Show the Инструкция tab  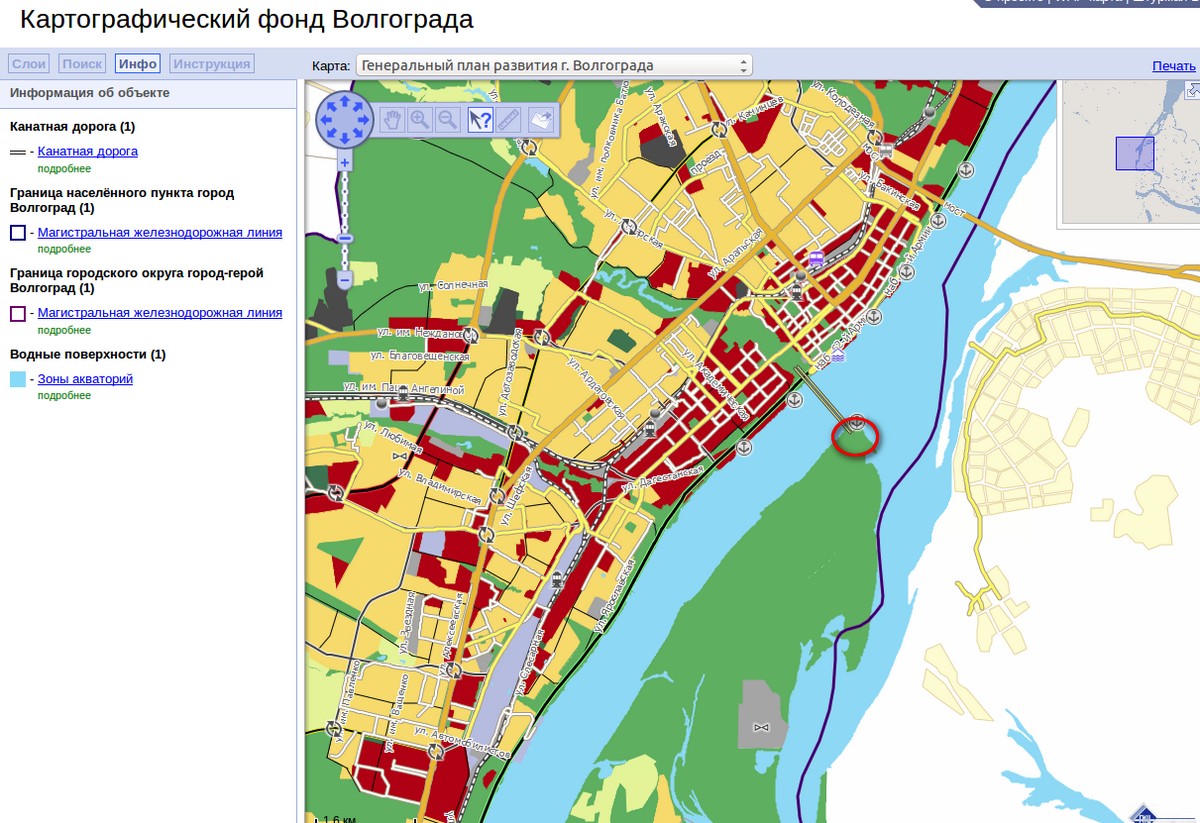[x=211, y=64]
